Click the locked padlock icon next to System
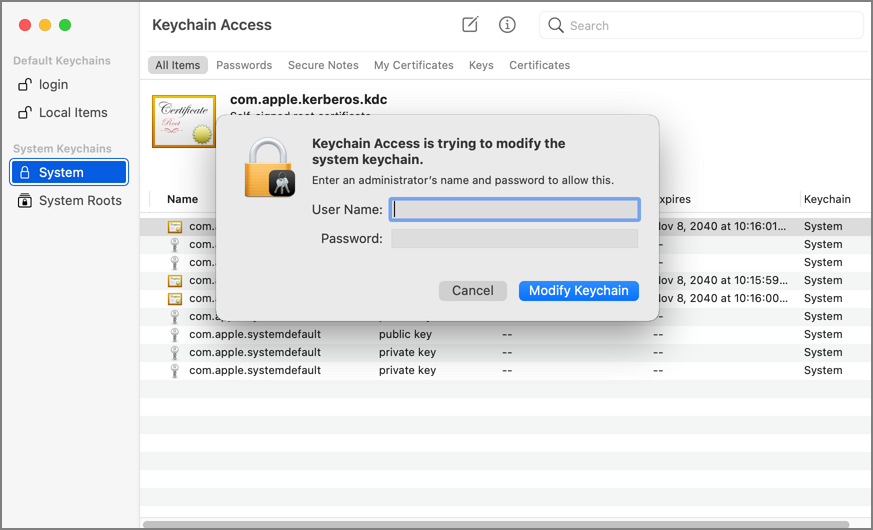Screen dimensions: 873x530 [x=24, y=172]
